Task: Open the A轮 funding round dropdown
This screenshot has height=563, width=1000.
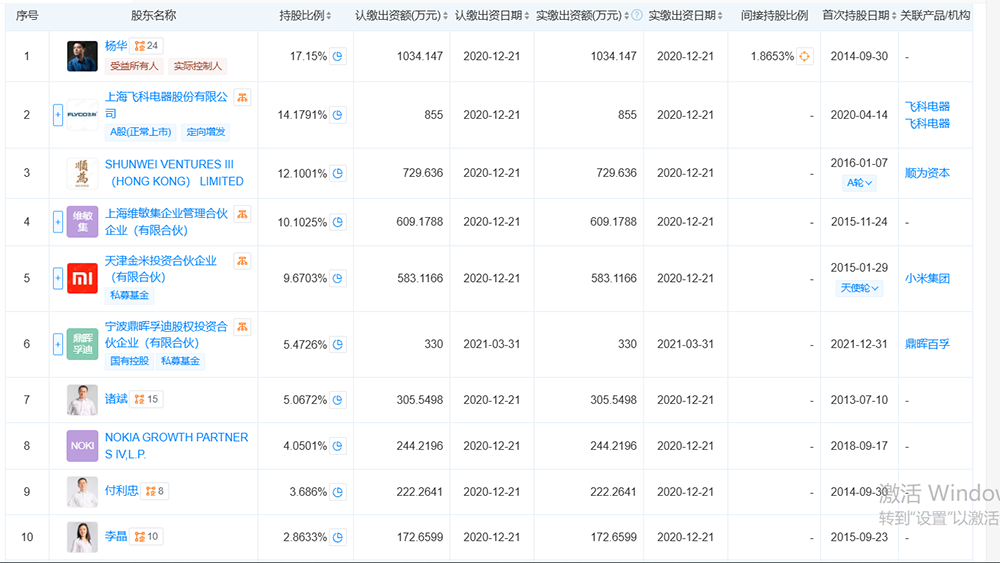Action: coord(860,183)
